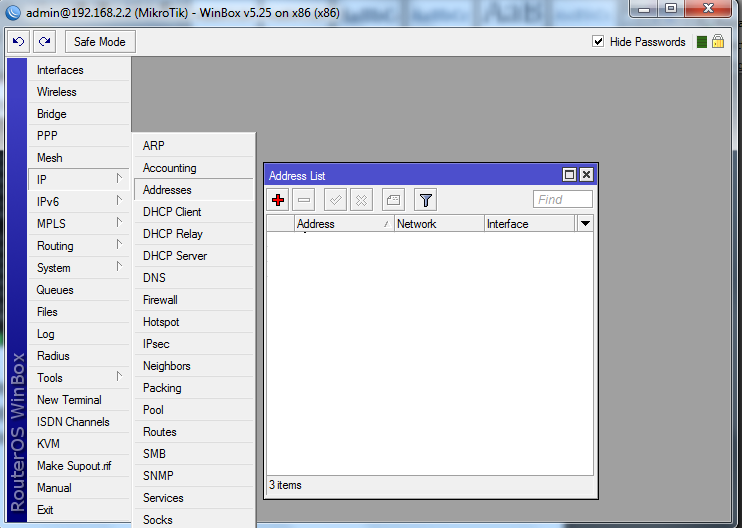Expand the IP submenu arrow
This screenshot has width=742, height=528.
(x=119, y=178)
